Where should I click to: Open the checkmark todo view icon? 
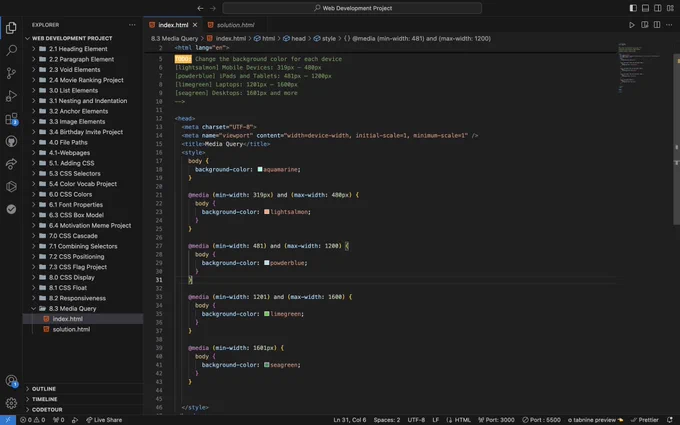pos(11,209)
